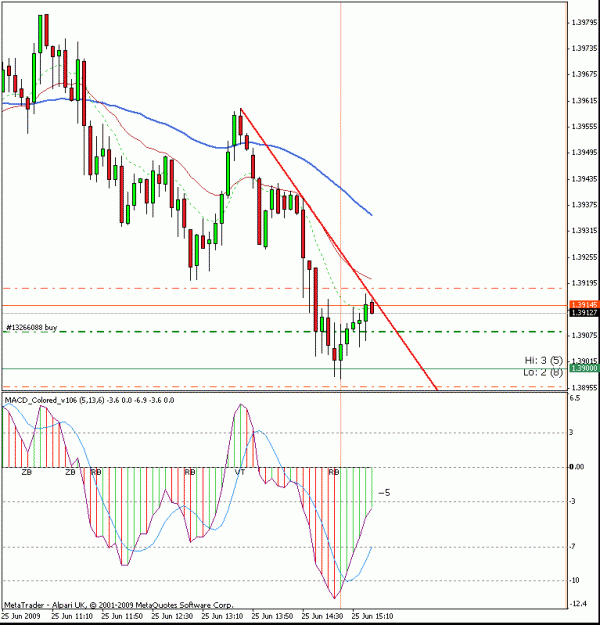
Task: Click the 25 Jun 15:10 time label
Action: pyautogui.click(x=372, y=616)
